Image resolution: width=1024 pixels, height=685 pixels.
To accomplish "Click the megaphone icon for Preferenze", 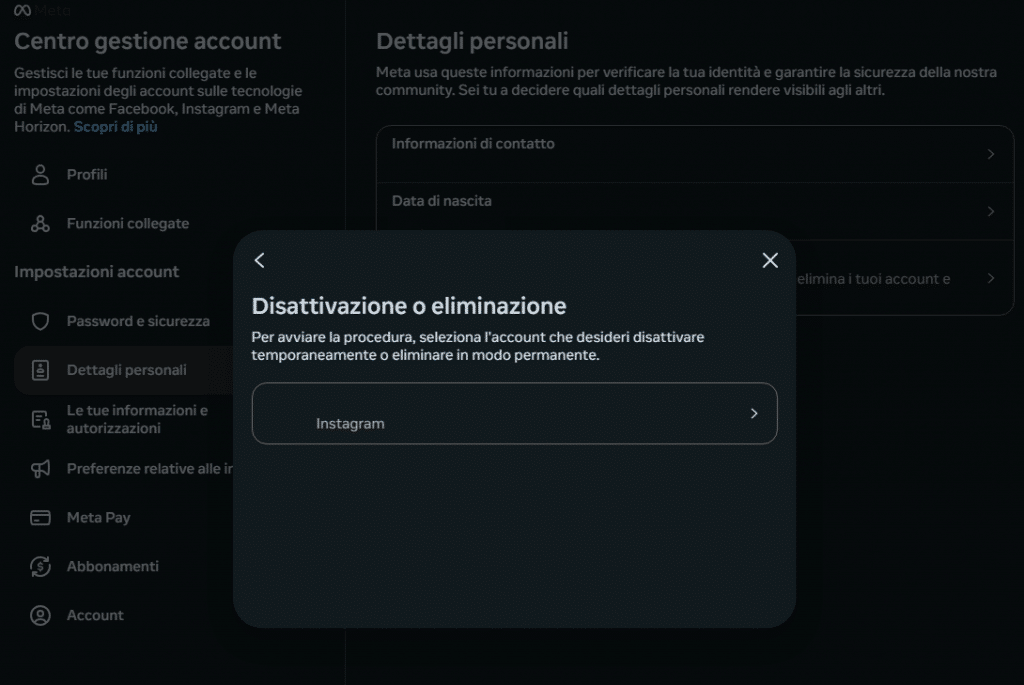I will [40, 468].
